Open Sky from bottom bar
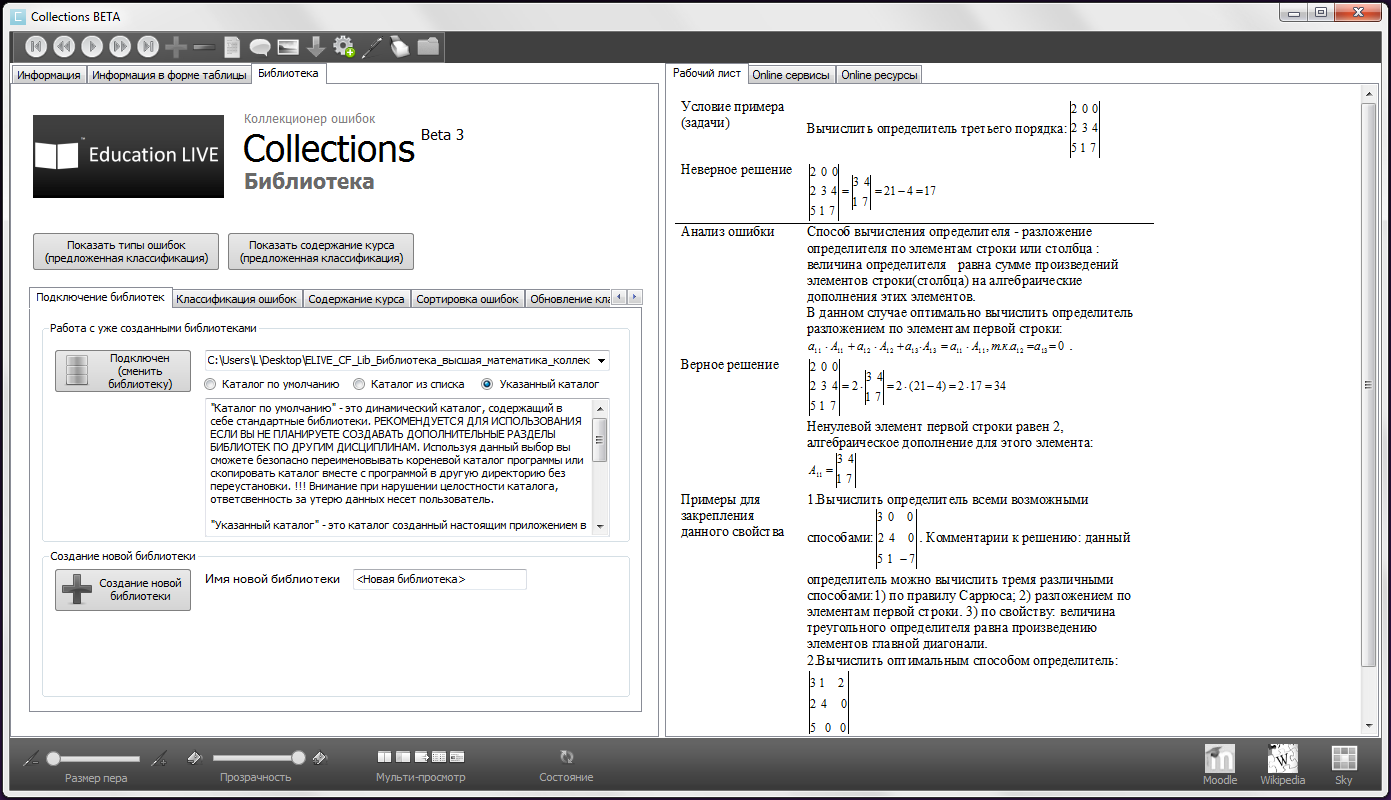 1344,758
